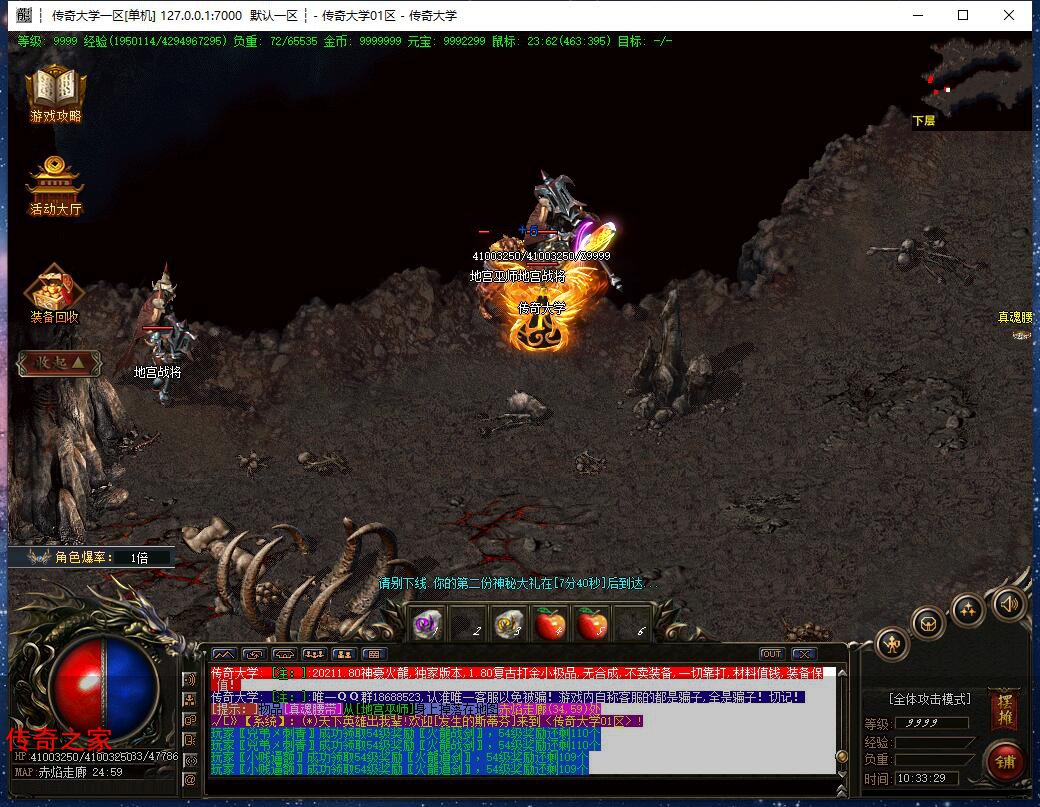This screenshot has width=1040, height=807.
Task: Use the purple scroll in quick slot 1
Action: click(427, 624)
